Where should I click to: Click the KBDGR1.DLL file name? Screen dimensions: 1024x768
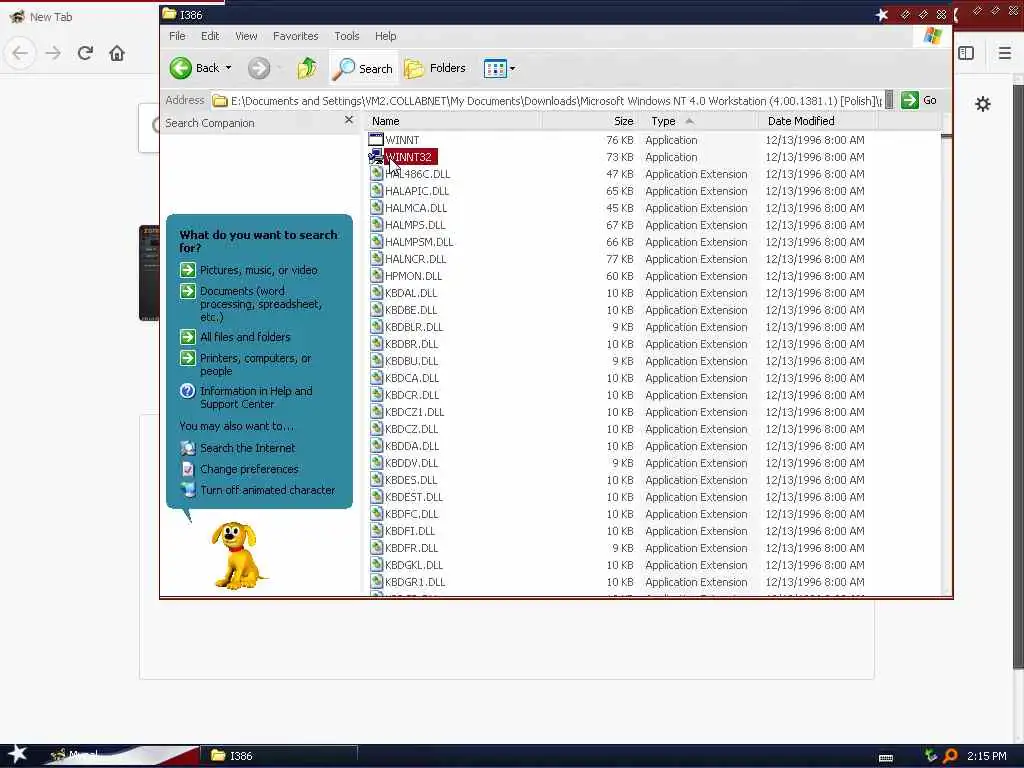tap(415, 582)
